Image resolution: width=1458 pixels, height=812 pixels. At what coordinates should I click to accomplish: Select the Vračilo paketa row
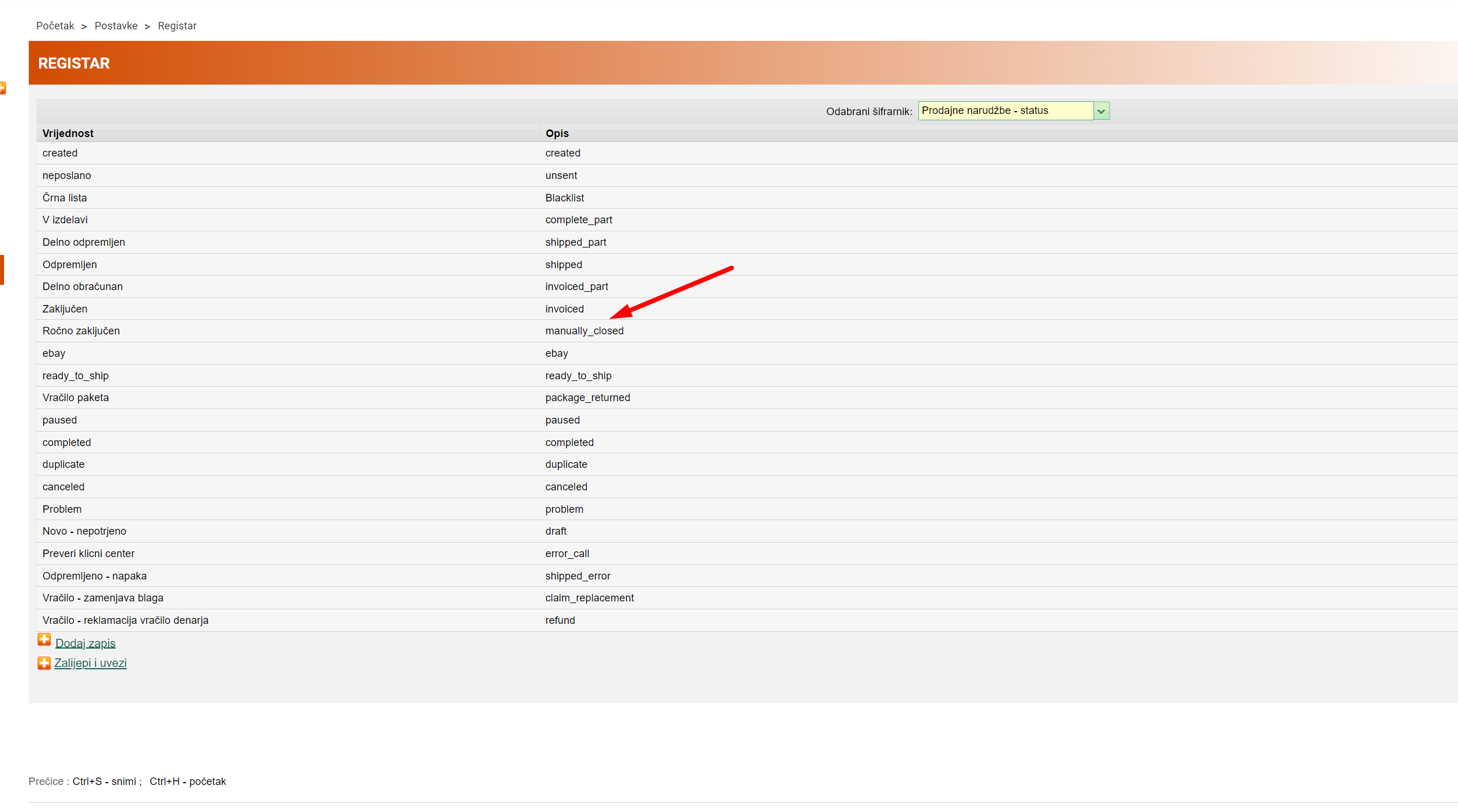pos(75,398)
